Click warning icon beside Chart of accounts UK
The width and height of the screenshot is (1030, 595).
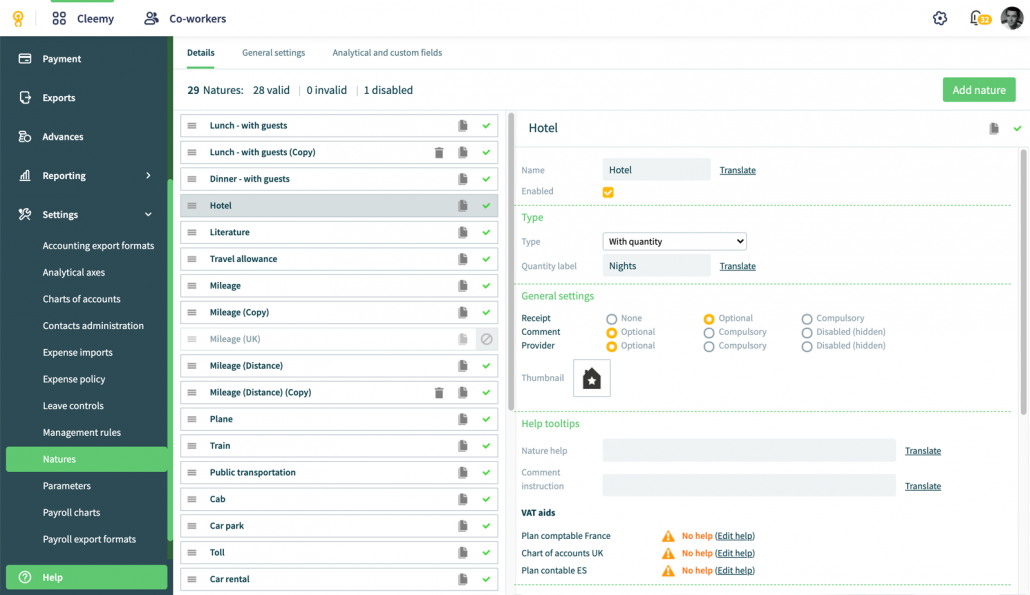click(x=668, y=554)
